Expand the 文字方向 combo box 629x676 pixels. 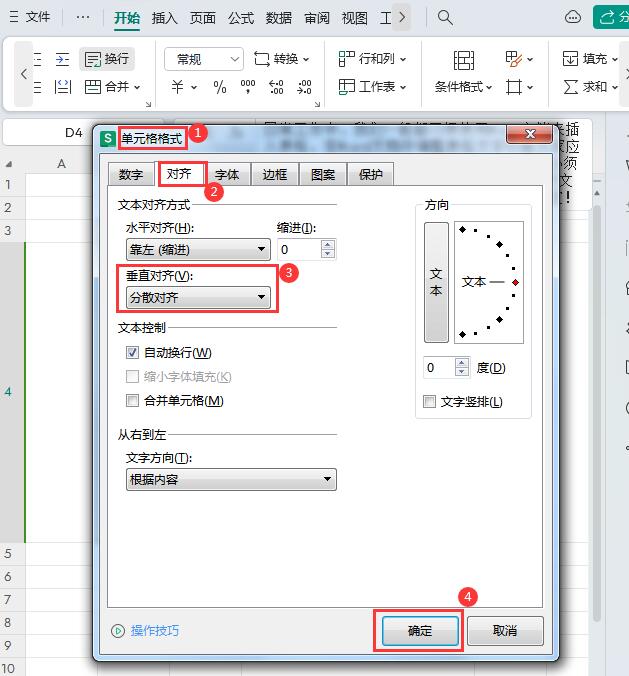click(x=231, y=479)
